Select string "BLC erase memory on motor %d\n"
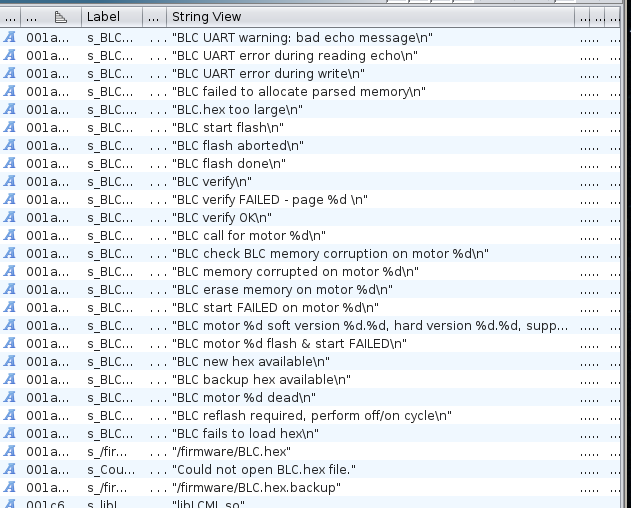 (282, 289)
